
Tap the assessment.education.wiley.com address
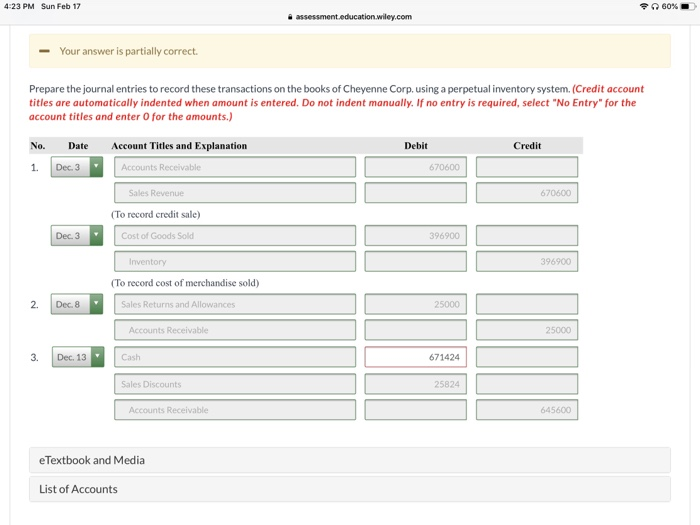point(354,17)
